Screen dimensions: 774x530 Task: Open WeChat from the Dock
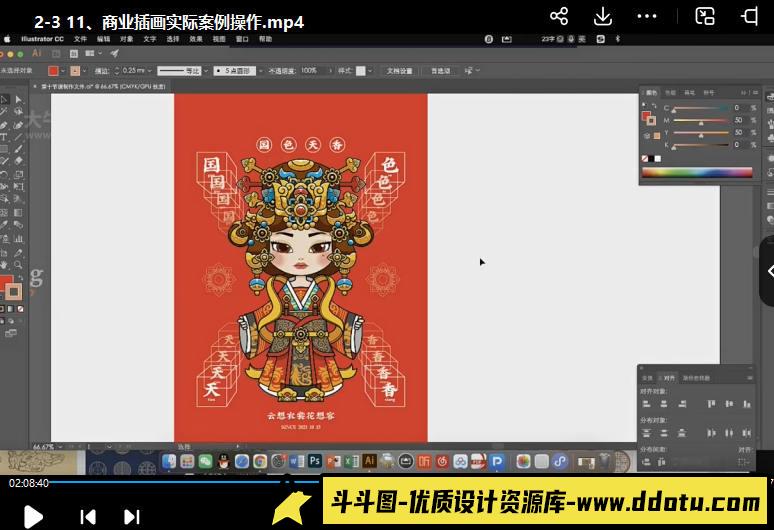205,461
